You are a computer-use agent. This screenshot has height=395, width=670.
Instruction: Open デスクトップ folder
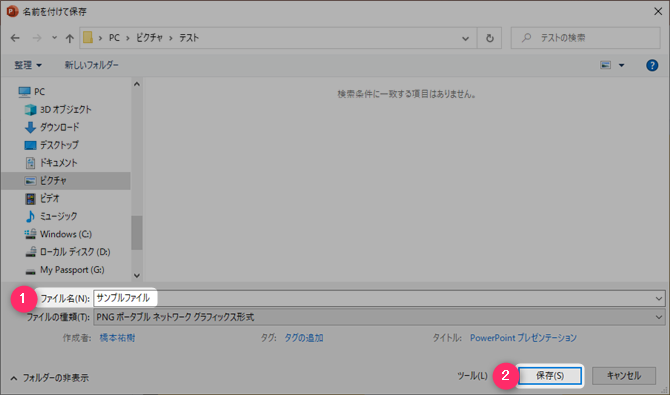[x=59, y=145]
